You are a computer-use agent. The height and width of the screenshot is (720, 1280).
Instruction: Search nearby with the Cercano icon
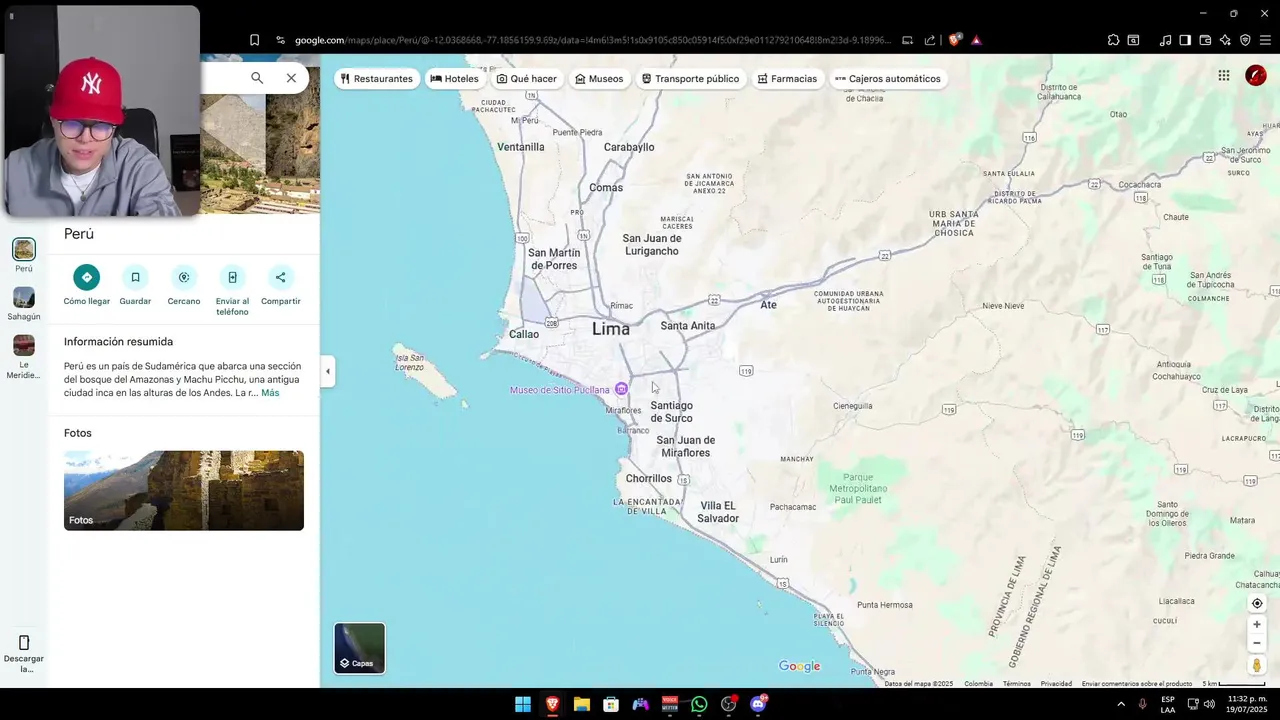pos(184,277)
